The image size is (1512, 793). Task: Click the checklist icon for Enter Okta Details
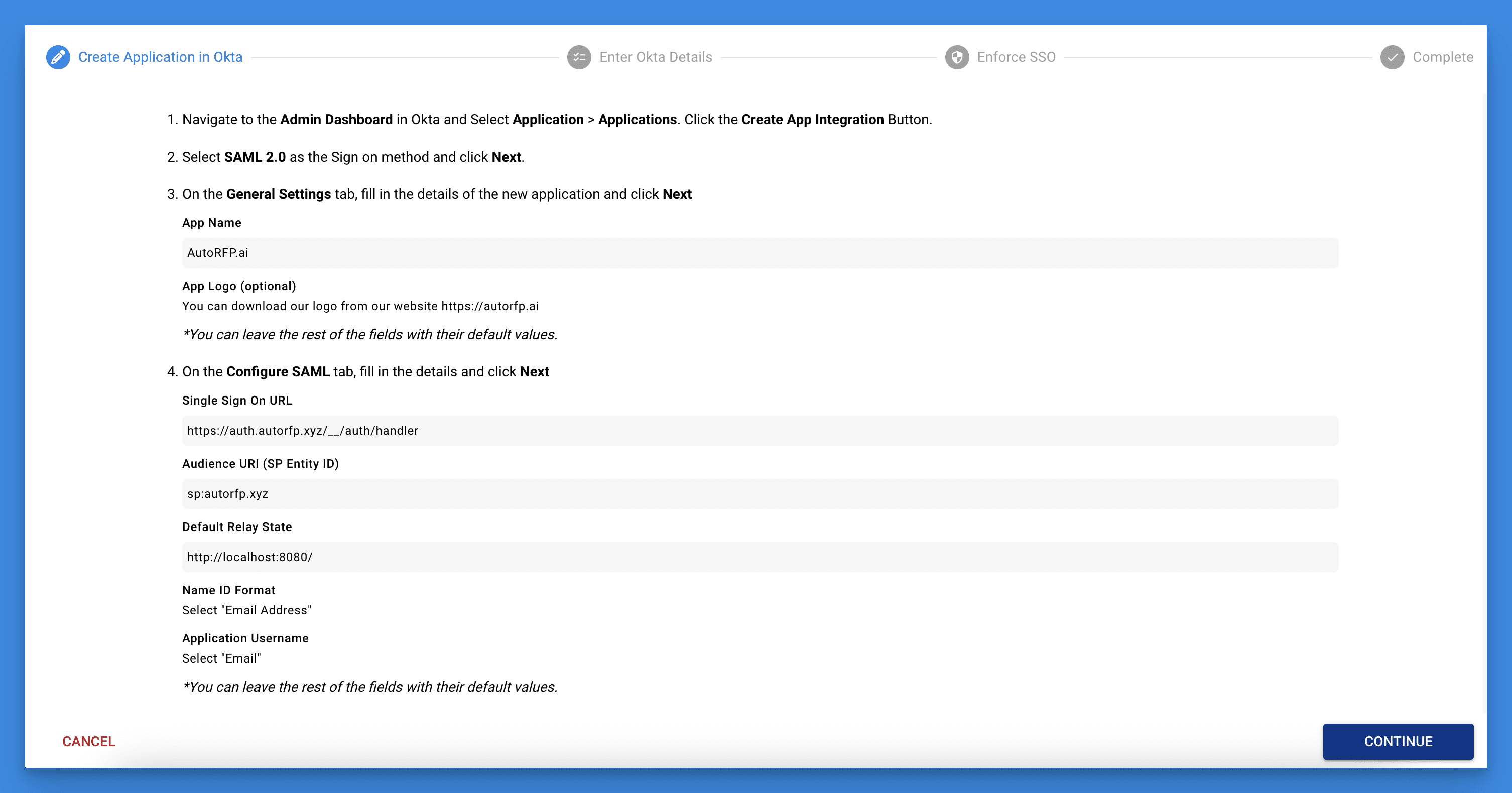(x=579, y=57)
